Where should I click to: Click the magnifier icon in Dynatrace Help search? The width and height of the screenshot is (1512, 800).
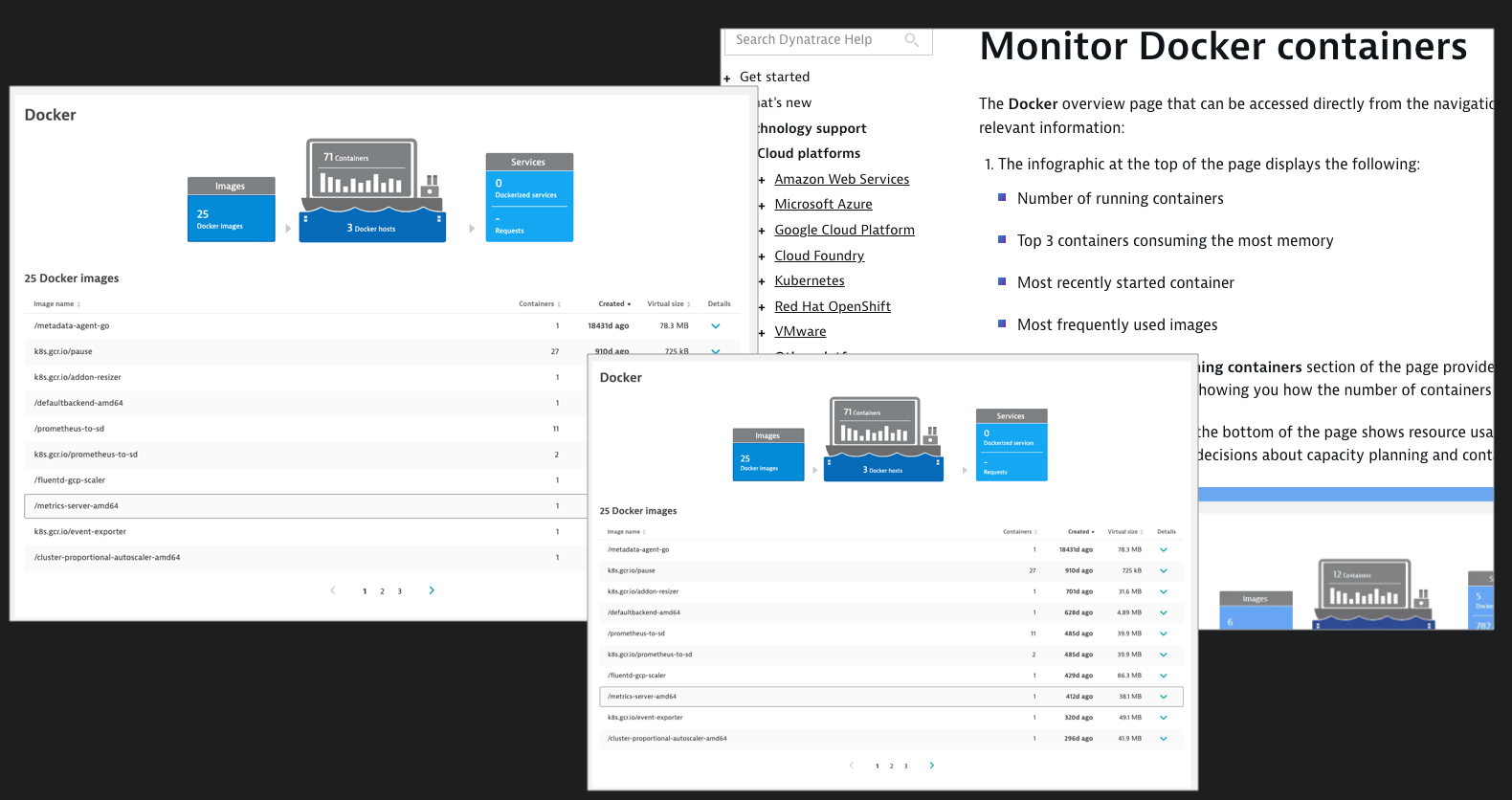tap(911, 40)
